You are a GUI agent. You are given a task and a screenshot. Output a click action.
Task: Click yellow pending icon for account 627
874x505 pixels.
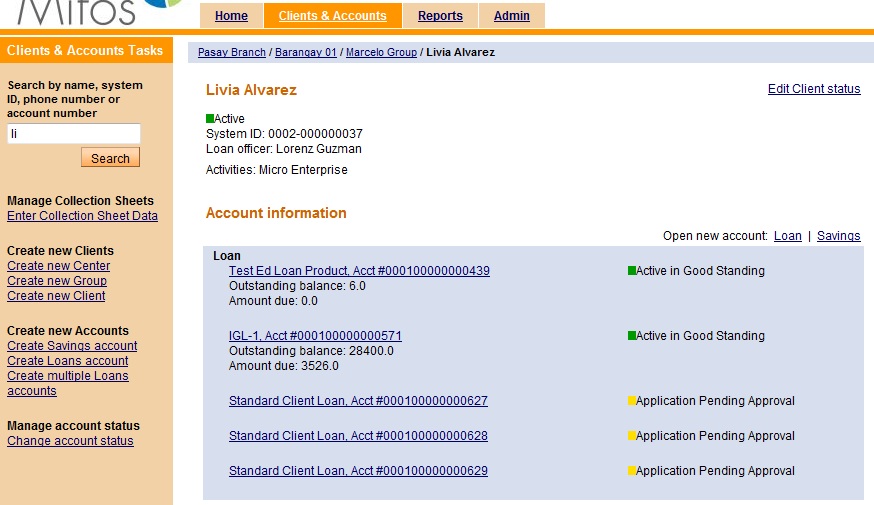click(632, 401)
